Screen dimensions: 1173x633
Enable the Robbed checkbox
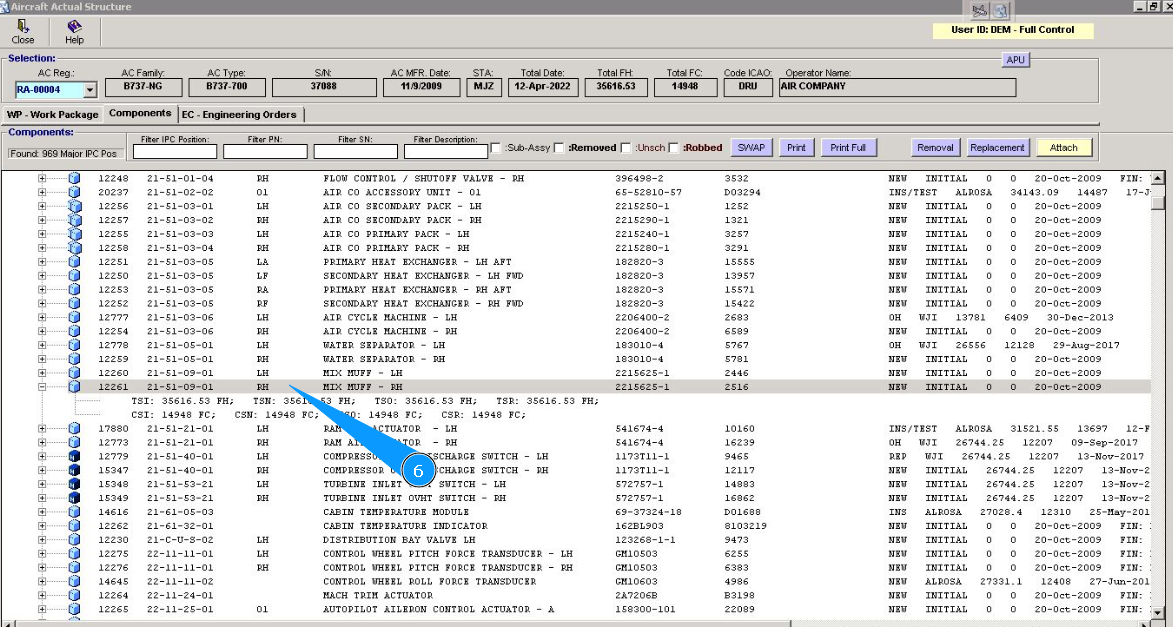673,147
